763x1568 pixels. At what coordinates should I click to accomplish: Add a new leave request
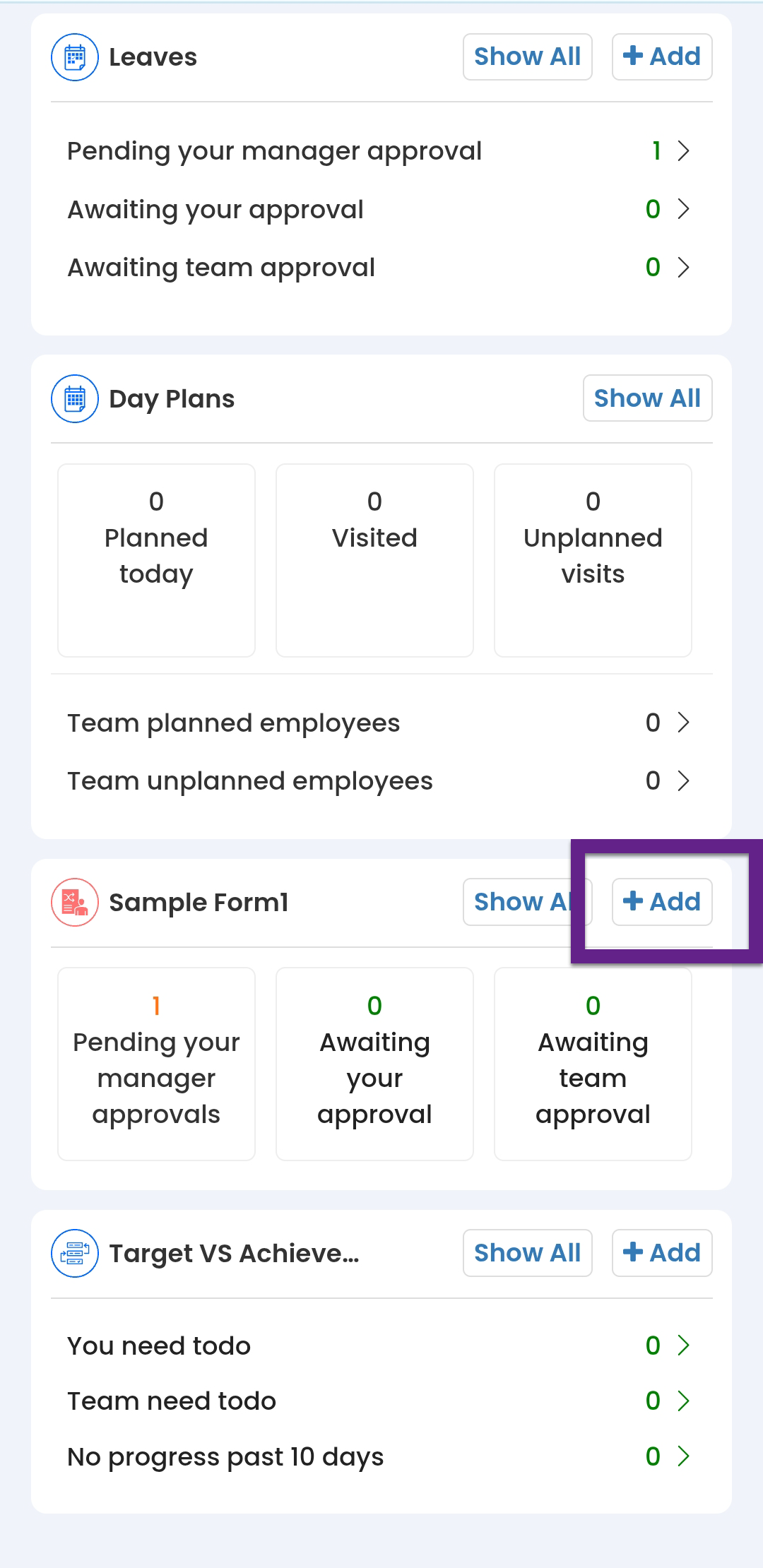click(x=662, y=57)
